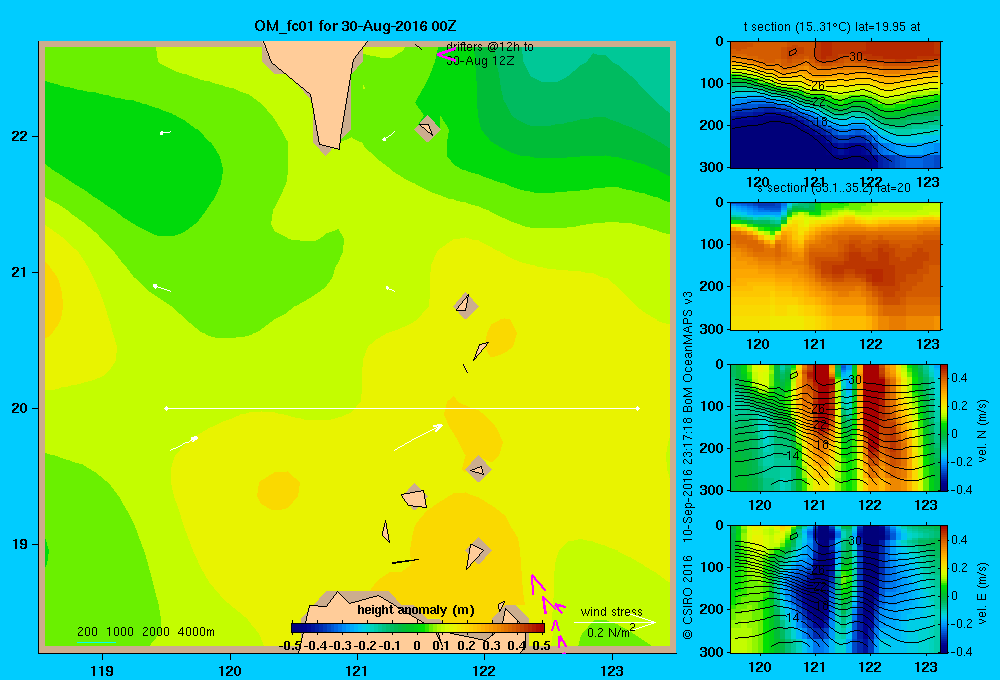
Task: Select the white drifter track near 119.5E 20.9N
Action: 162,288
